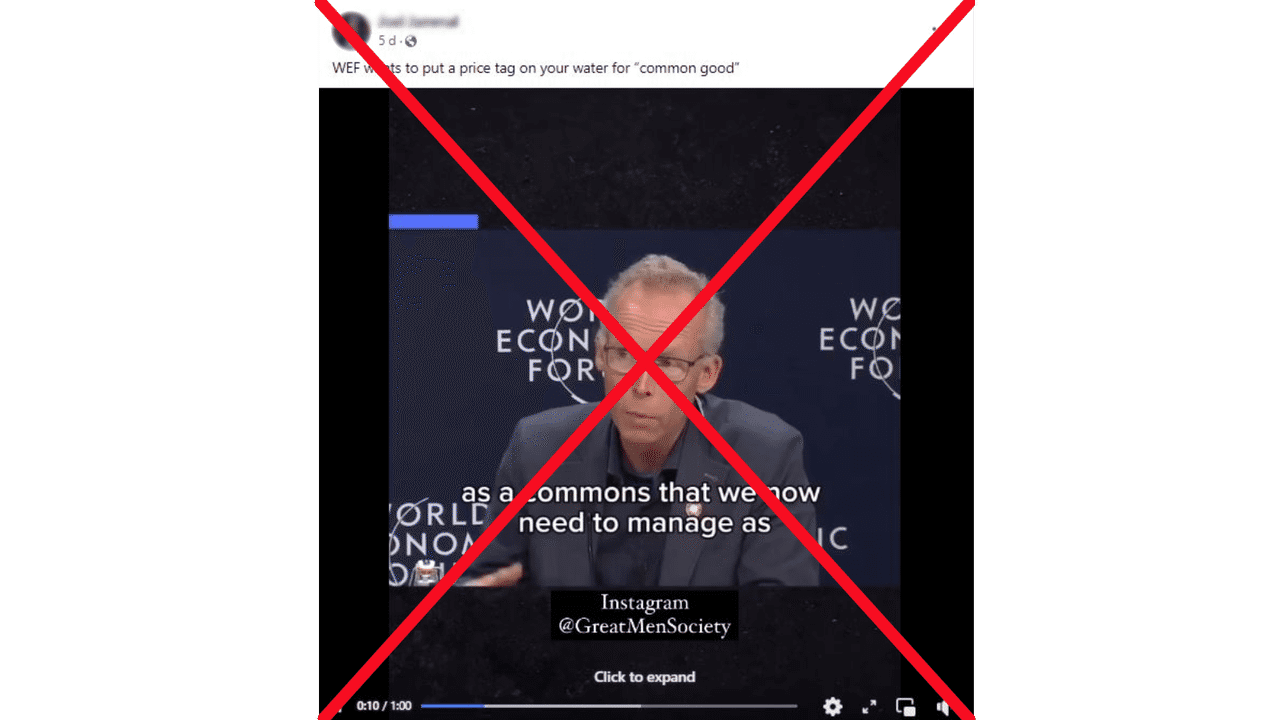Viewport: 1280px width, 720px height.
Task: Click the public globe privacy icon
Action: click(x=411, y=41)
